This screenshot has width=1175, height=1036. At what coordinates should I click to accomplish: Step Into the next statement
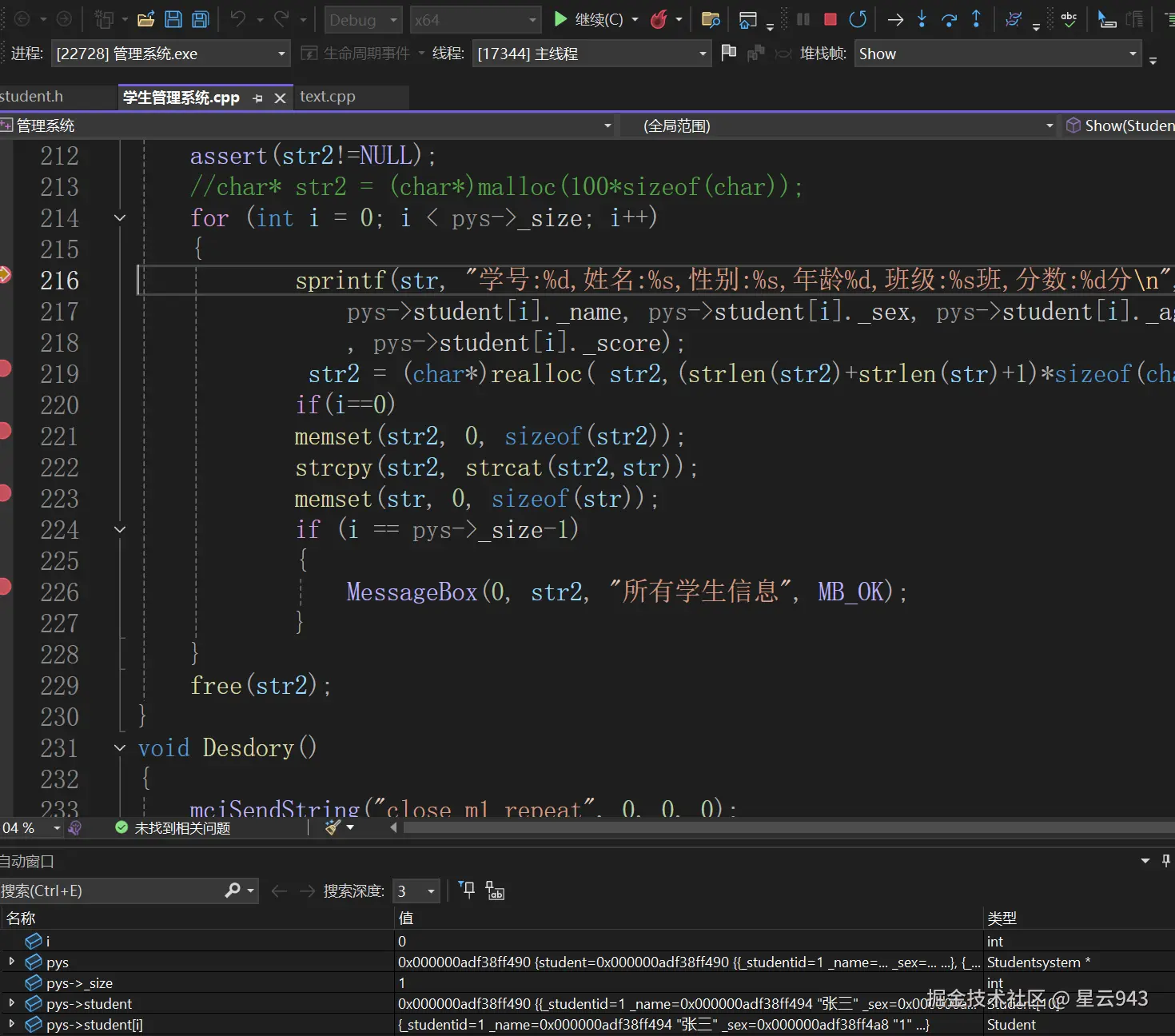pyautogui.click(x=922, y=19)
